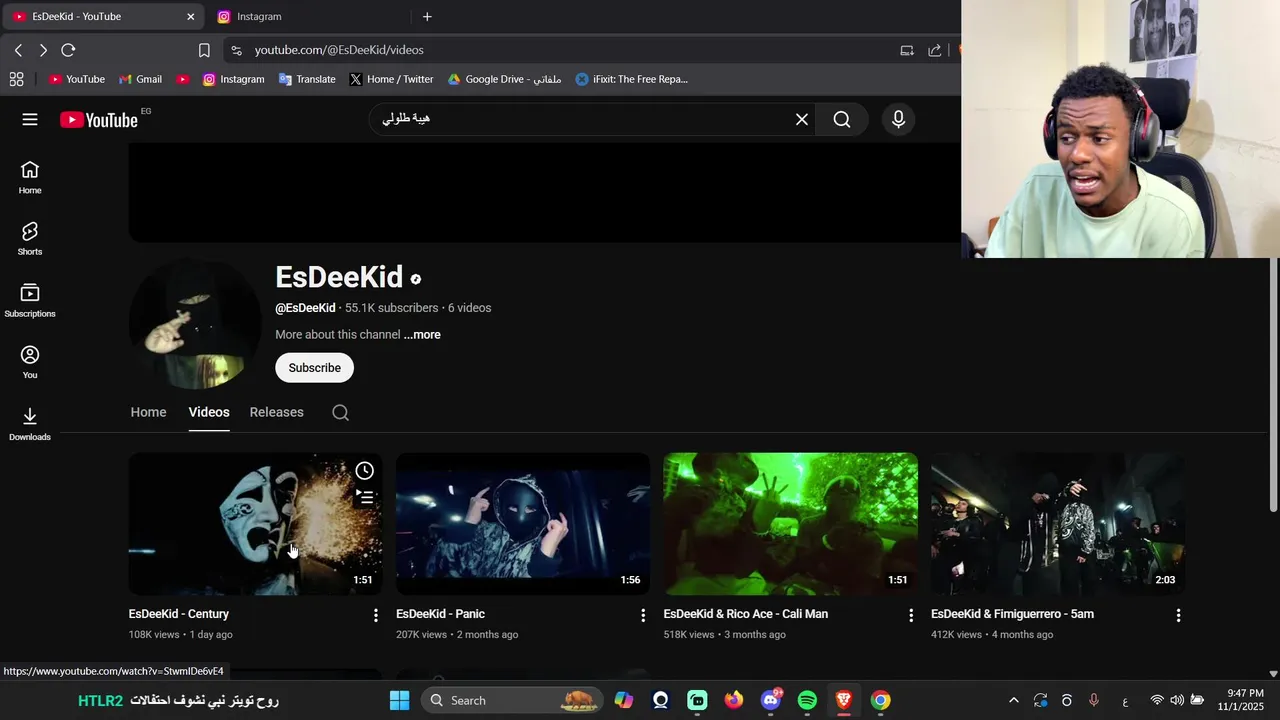Screen dimensions: 1280x720
Task: Go back in the browser
Action: coord(18,50)
